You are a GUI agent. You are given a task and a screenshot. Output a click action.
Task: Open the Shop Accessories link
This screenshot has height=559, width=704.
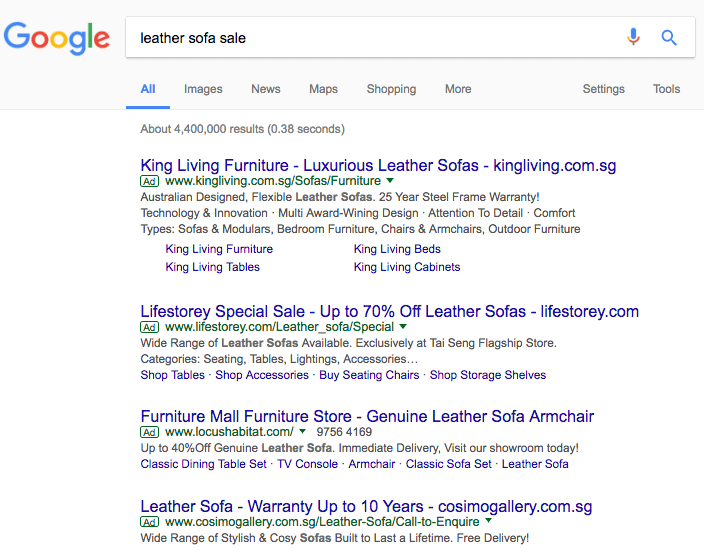[x=262, y=375]
